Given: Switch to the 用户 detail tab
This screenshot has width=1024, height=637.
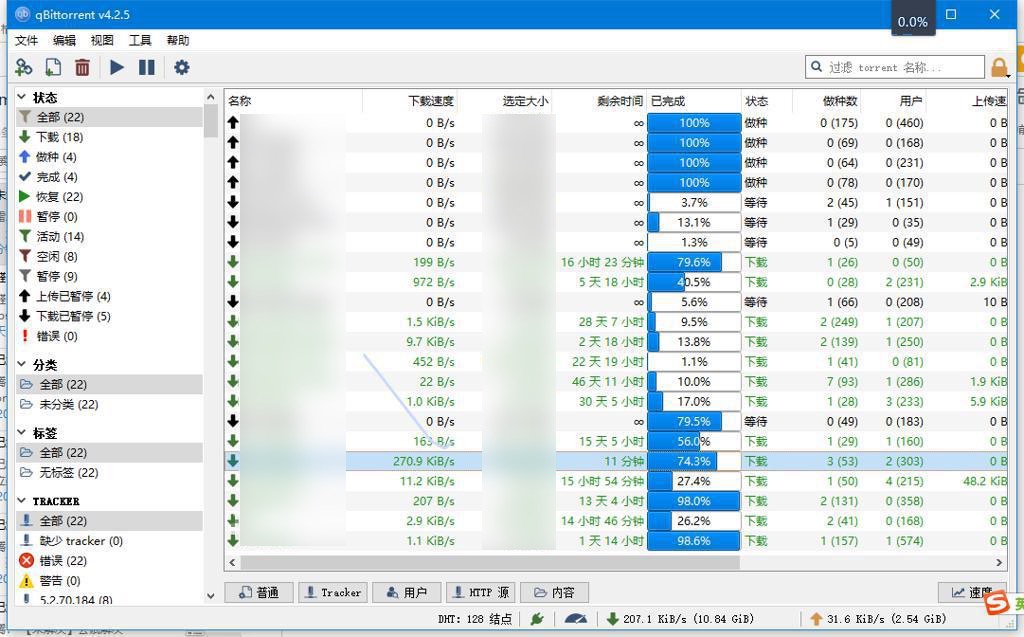Looking at the screenshot, I should point(407,593).
